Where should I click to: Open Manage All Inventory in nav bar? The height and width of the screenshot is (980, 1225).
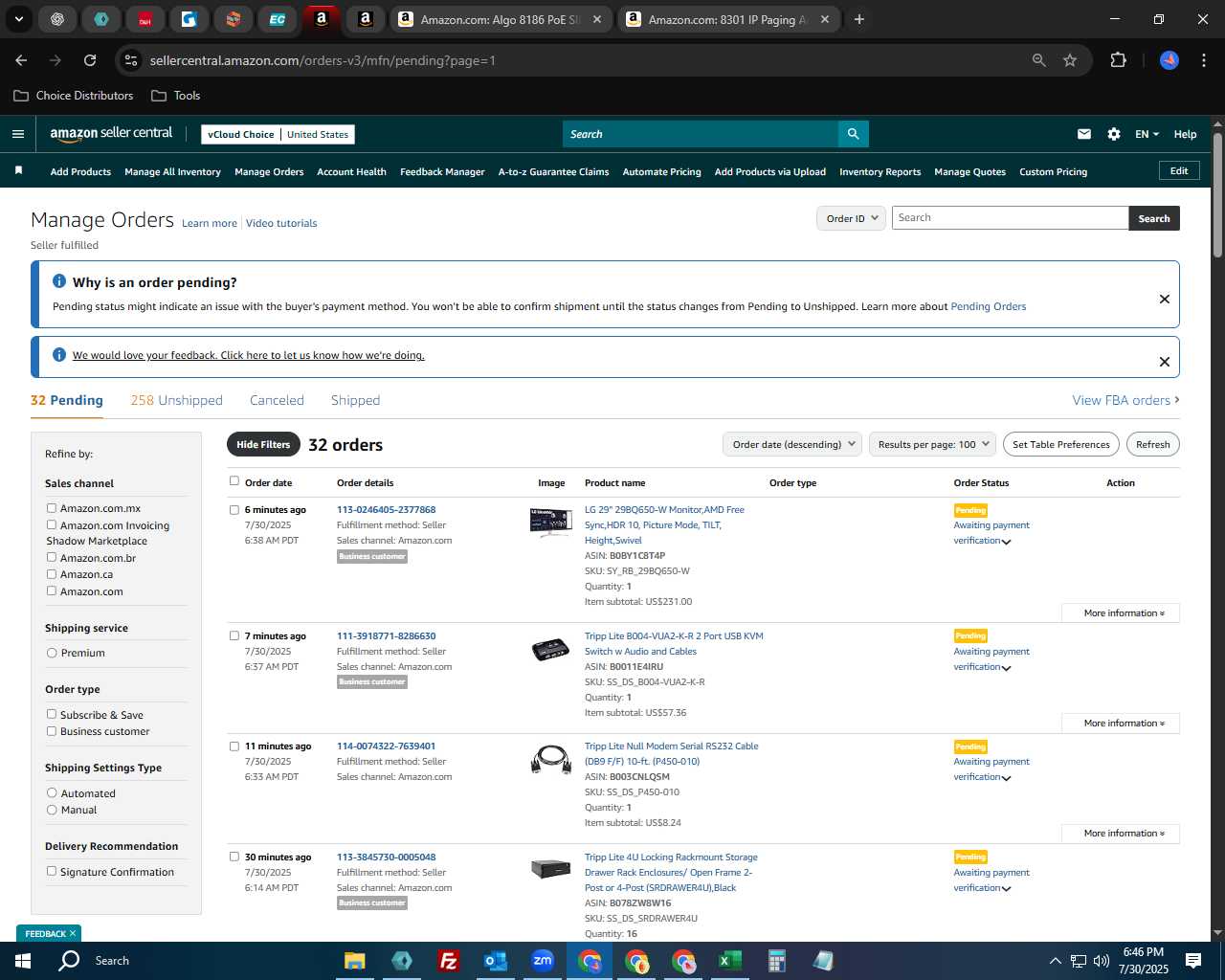click(172, 172)
